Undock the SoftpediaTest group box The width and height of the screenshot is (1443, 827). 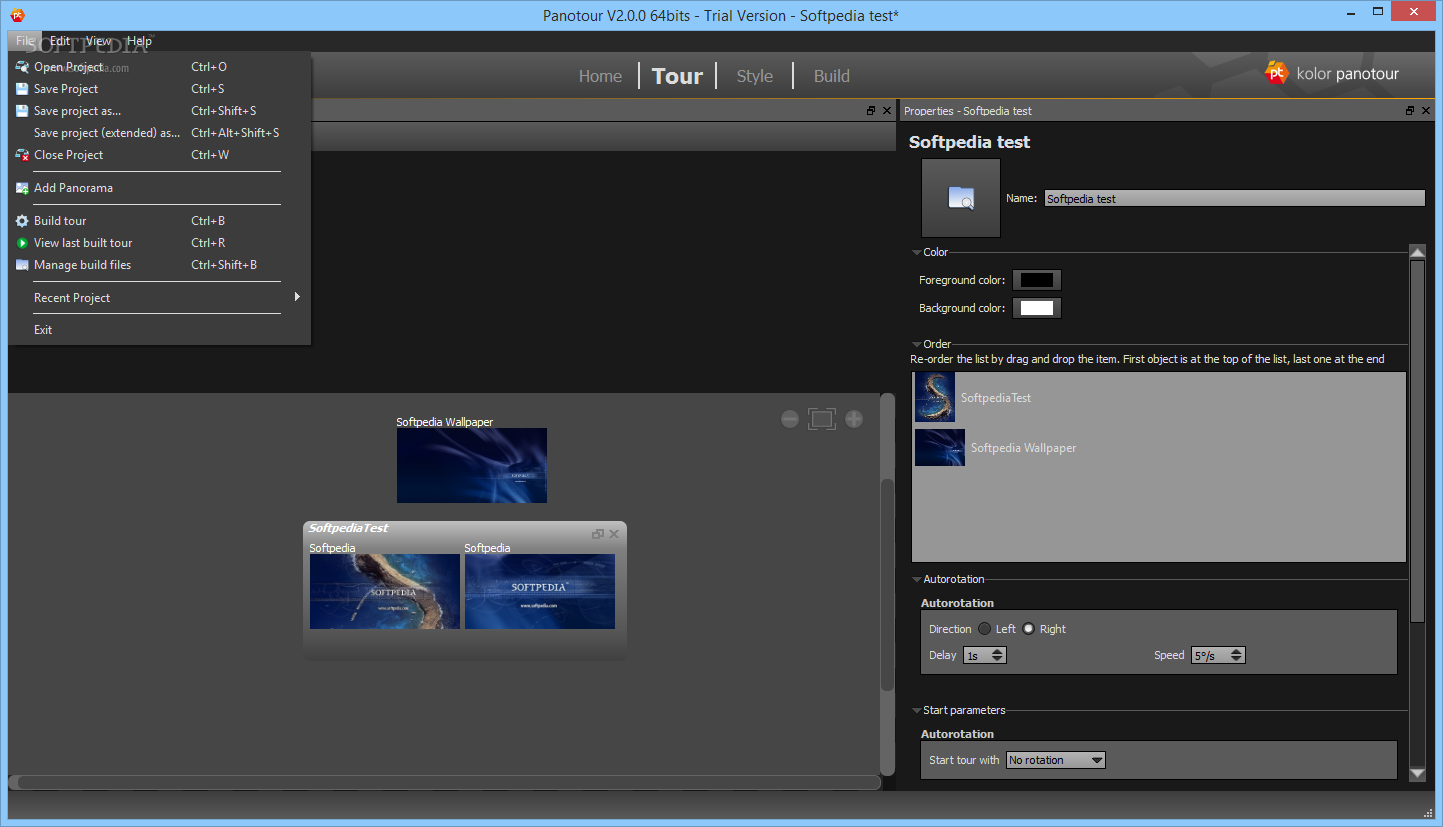[598, 534]
